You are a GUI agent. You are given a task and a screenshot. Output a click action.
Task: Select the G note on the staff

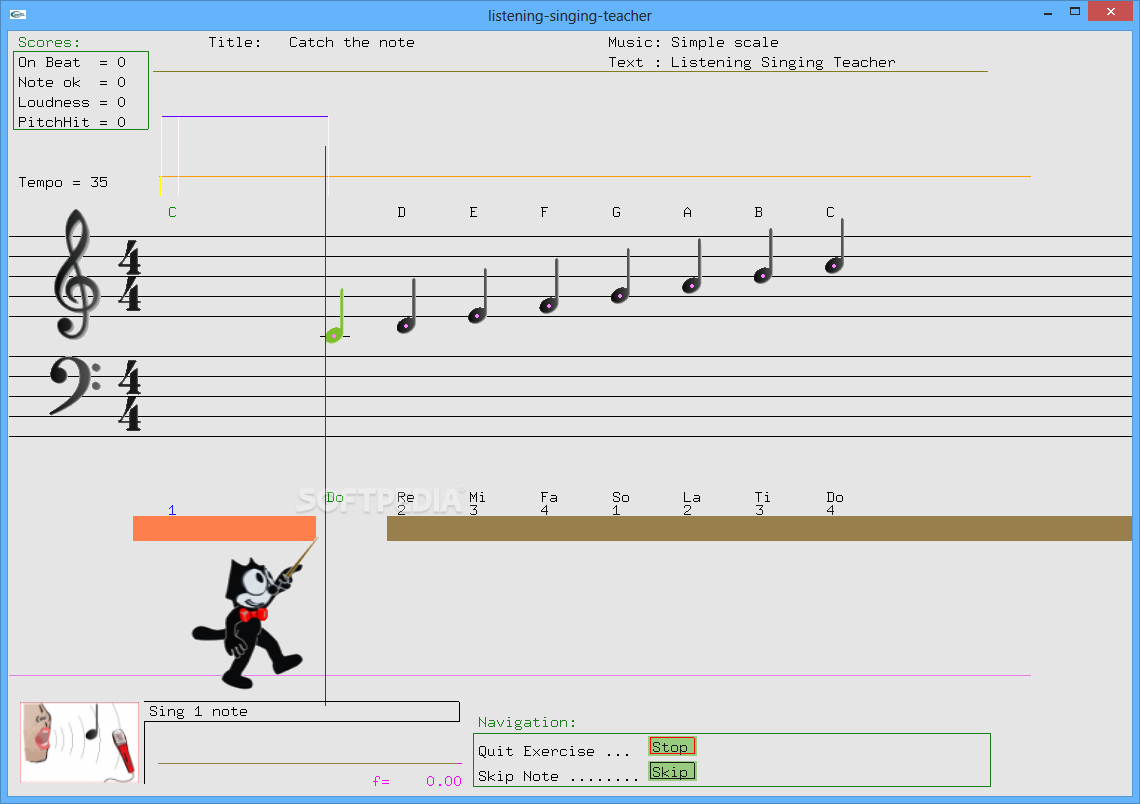coord(620,276)
